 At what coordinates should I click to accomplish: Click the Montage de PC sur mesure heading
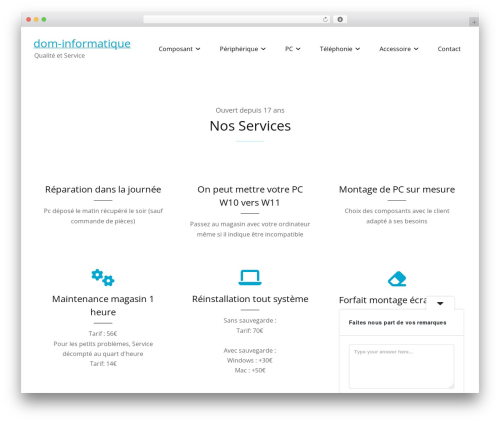[x=397, y=189]
